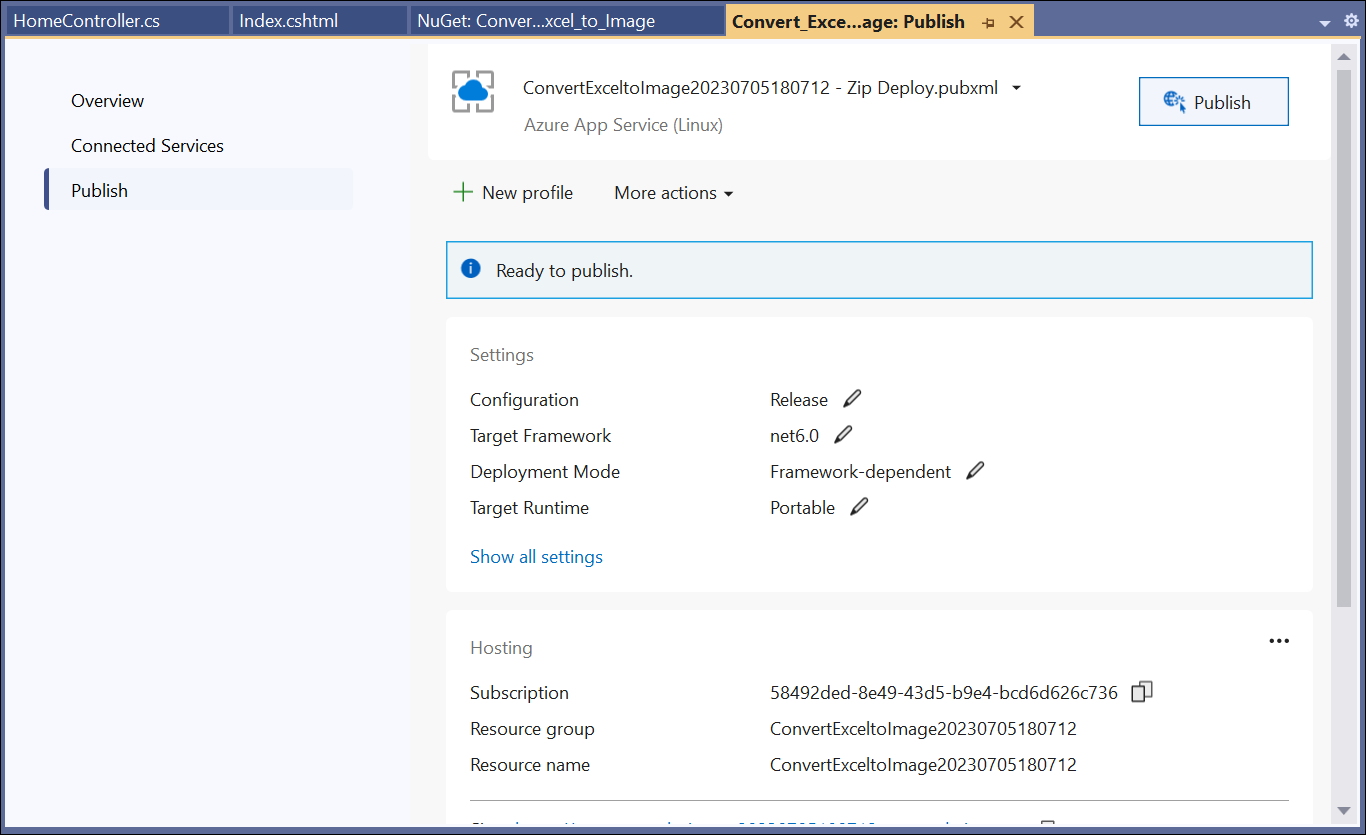
Task: Copy the Subscription ID to clipboard
Action: 1142,692
